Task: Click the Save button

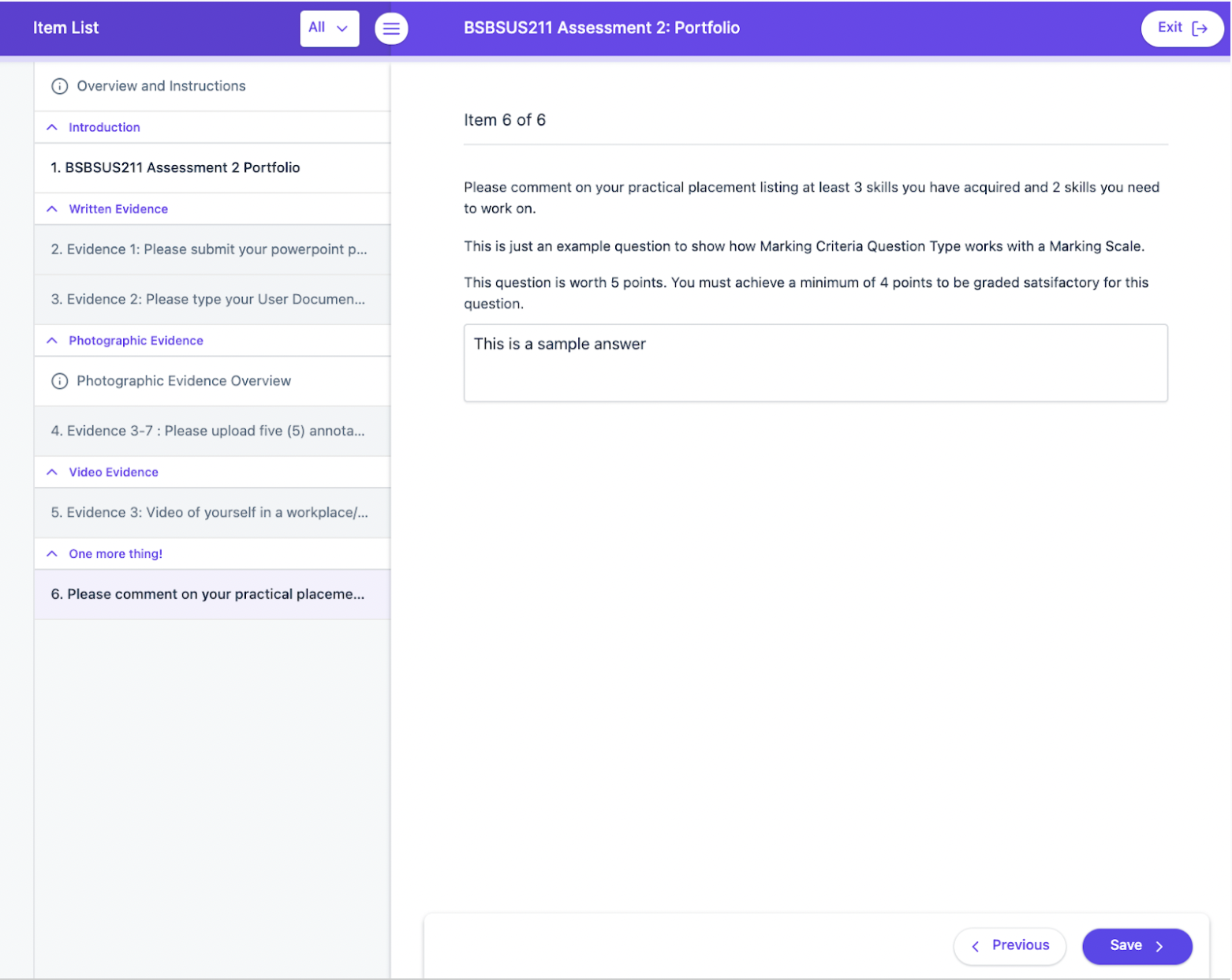Action: [x=1137, y=946]
